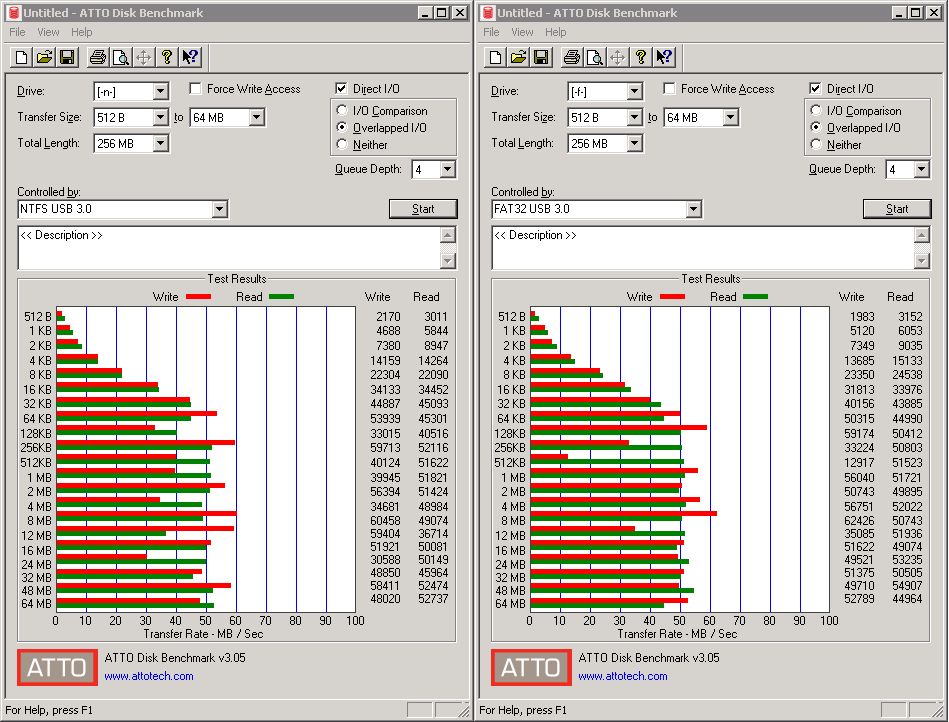Open Total Length 256 MB dropdown, left window
This screenshot has height=722, width=949.
(160, 143)
